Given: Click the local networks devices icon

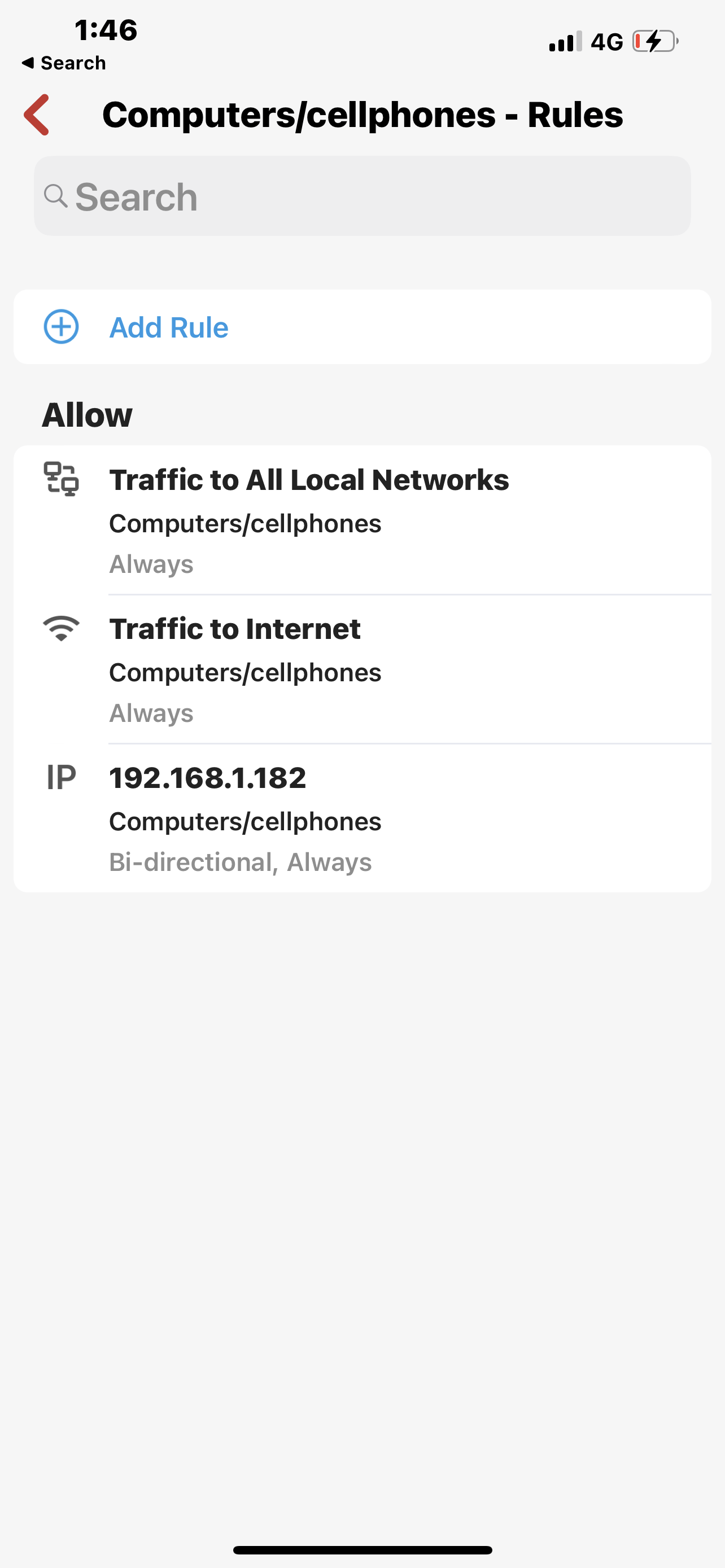Looking at the screenshot, I should pyautogui.click(x=61, y=479).
